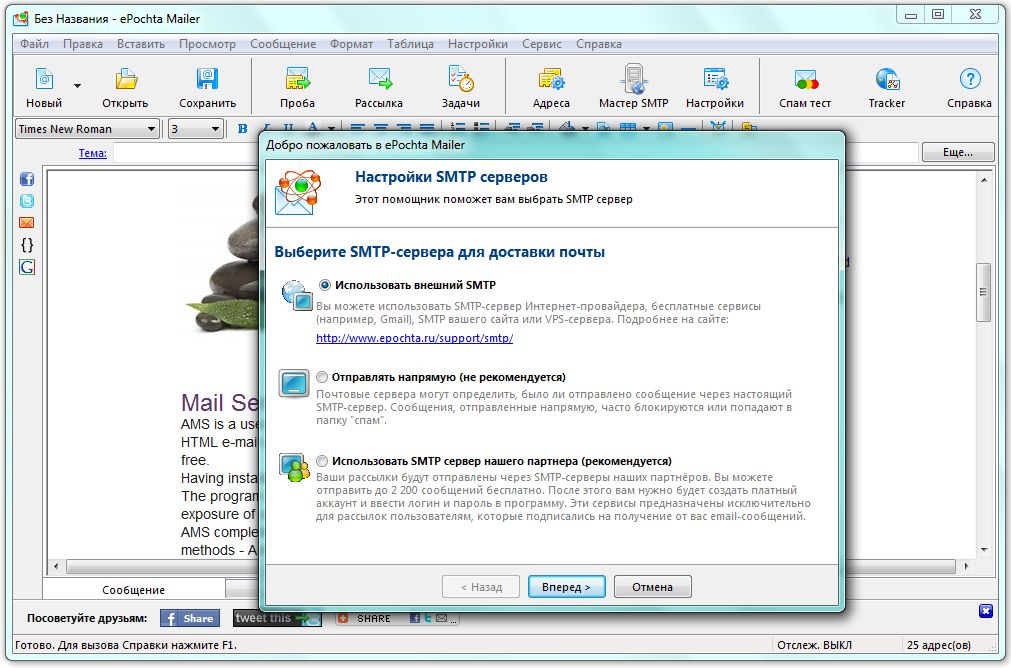
Task: Open the Таблица menu
Action: [410, 44]
